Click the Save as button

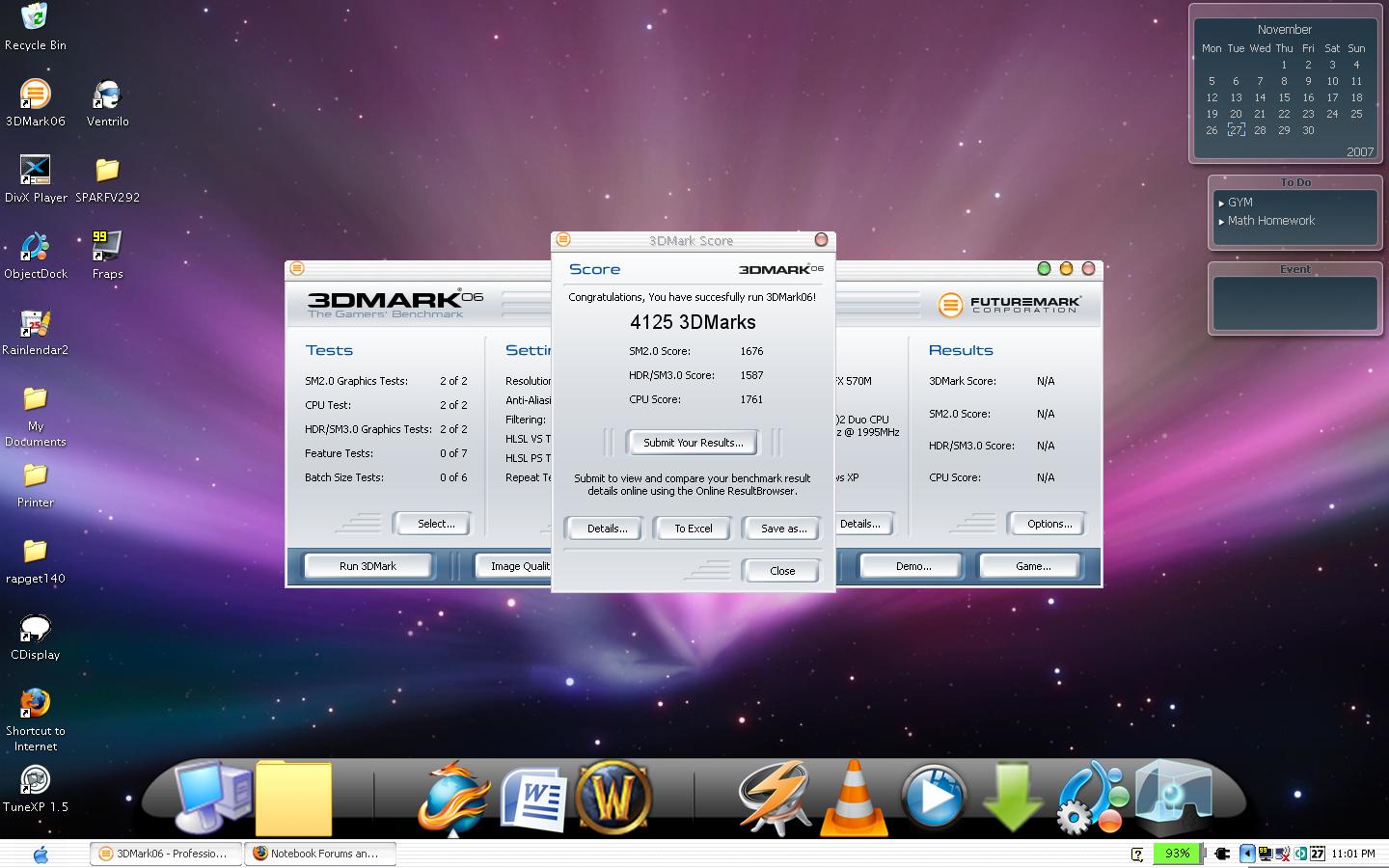click(782, 529)
